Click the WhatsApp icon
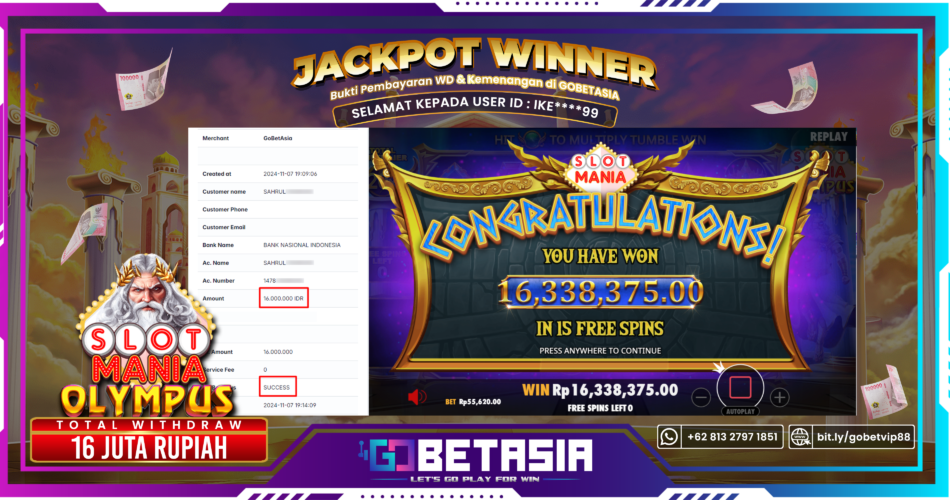The width and height of the screenshot is (950, 500). [669, 436]
